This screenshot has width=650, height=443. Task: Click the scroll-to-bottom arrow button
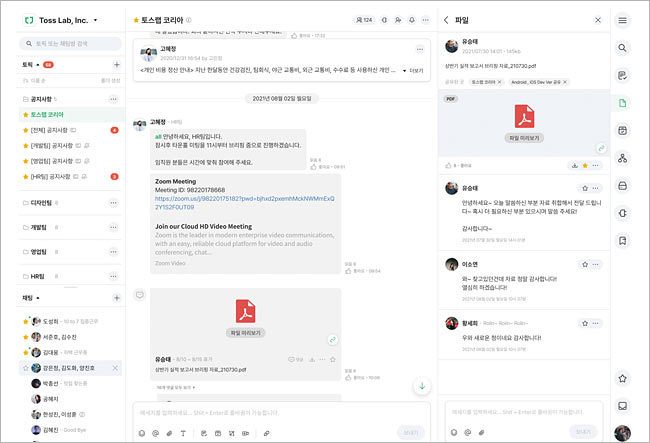pos(422,387)
